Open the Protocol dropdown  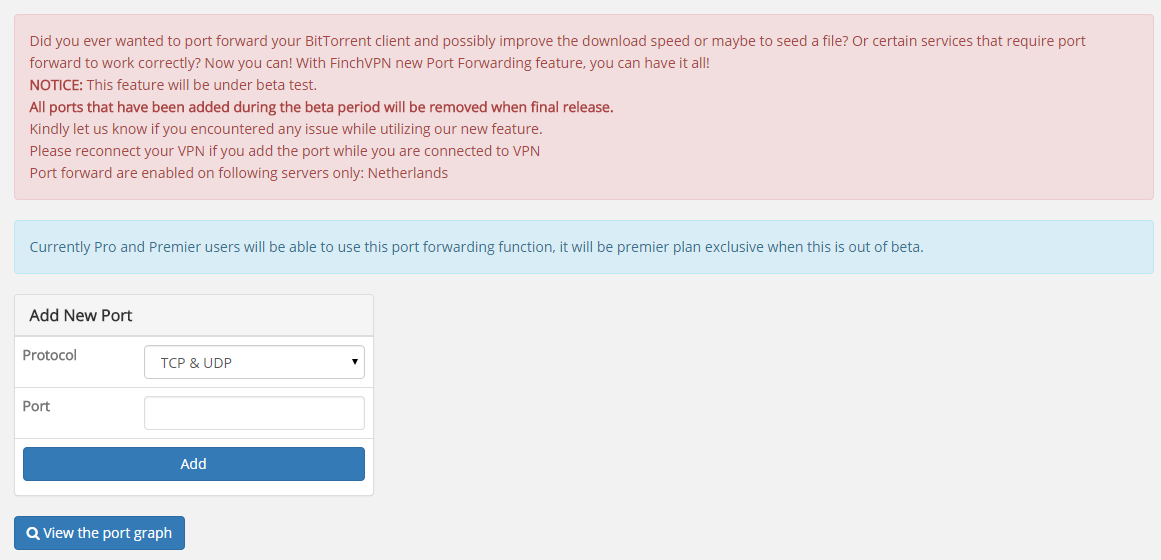[x=254, y=362]
